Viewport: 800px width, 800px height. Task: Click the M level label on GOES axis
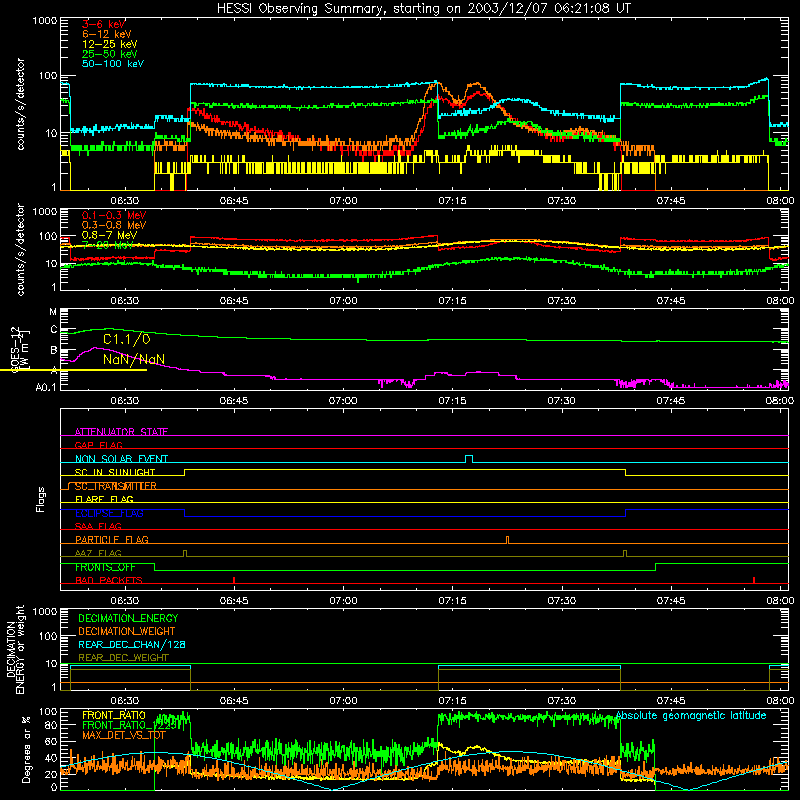[53, 311]
